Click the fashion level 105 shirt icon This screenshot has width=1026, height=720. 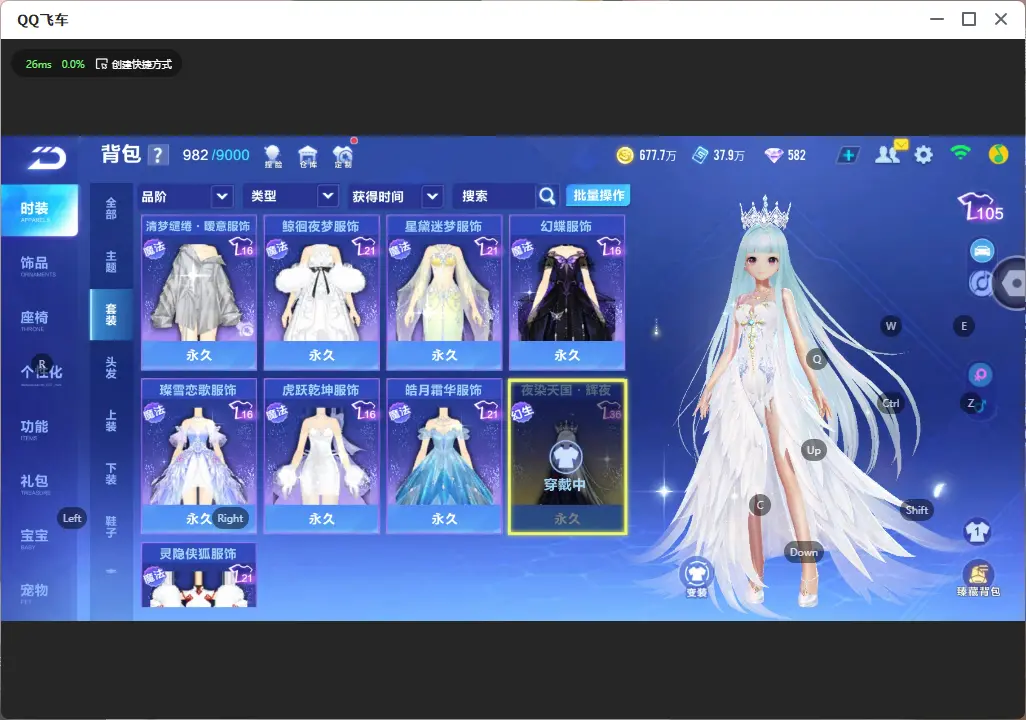click(x=980, y=207)
